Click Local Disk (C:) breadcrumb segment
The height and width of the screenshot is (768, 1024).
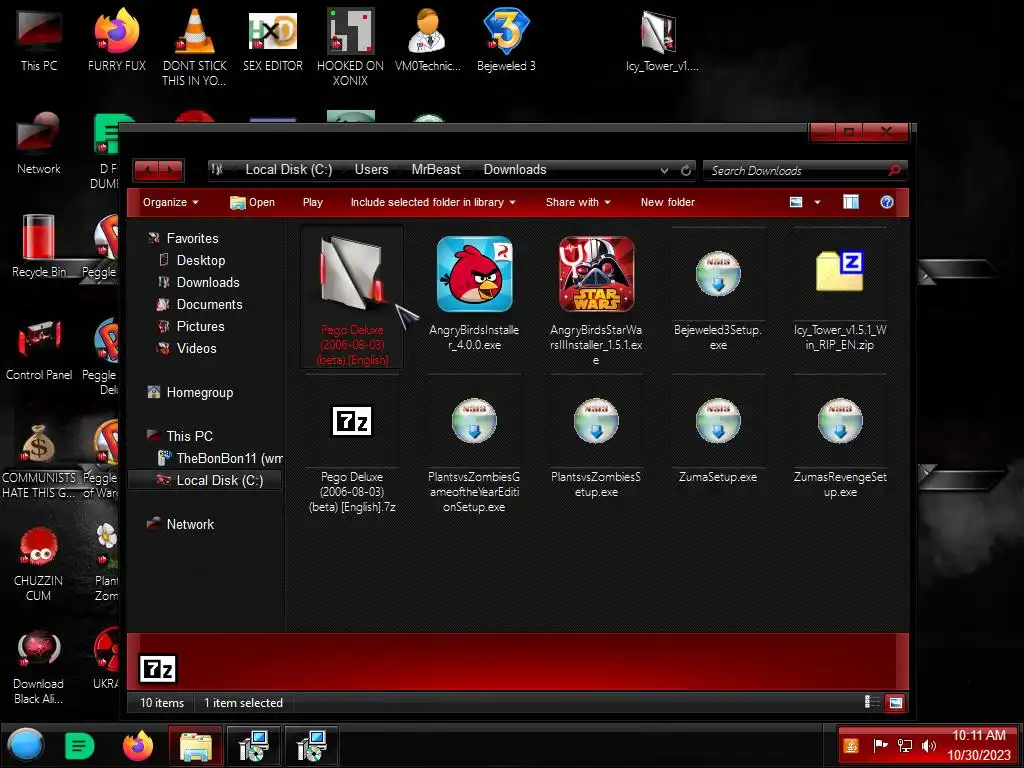click(289, 170)
